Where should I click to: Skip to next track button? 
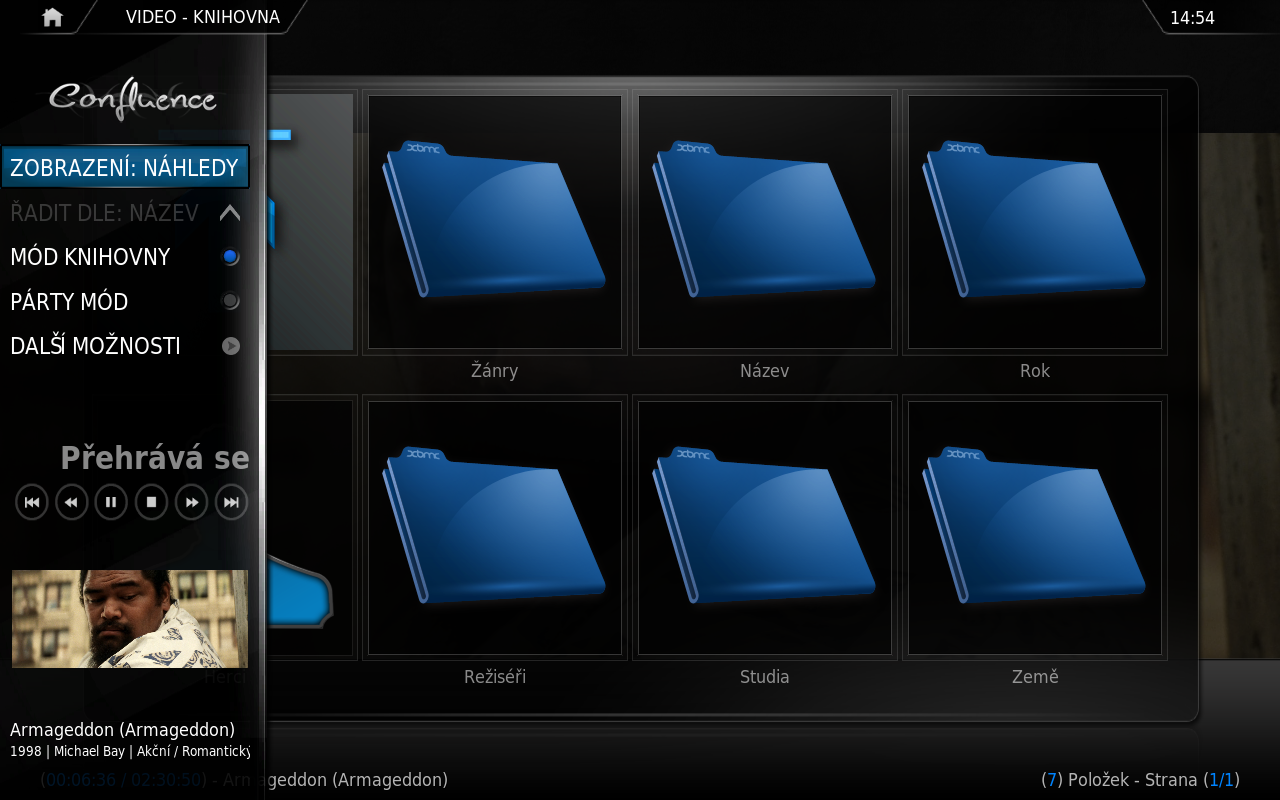coord(231,502)
